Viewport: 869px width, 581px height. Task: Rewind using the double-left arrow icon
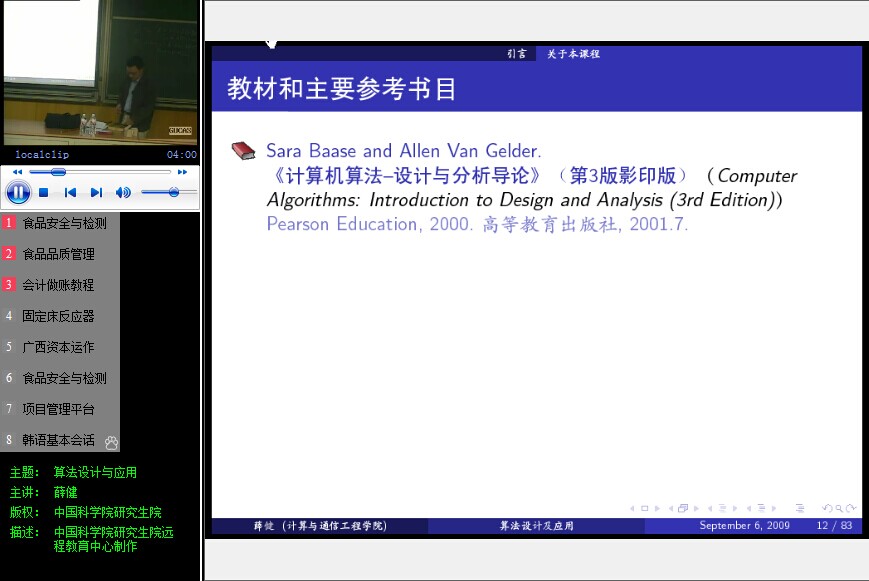pos(18,172)
